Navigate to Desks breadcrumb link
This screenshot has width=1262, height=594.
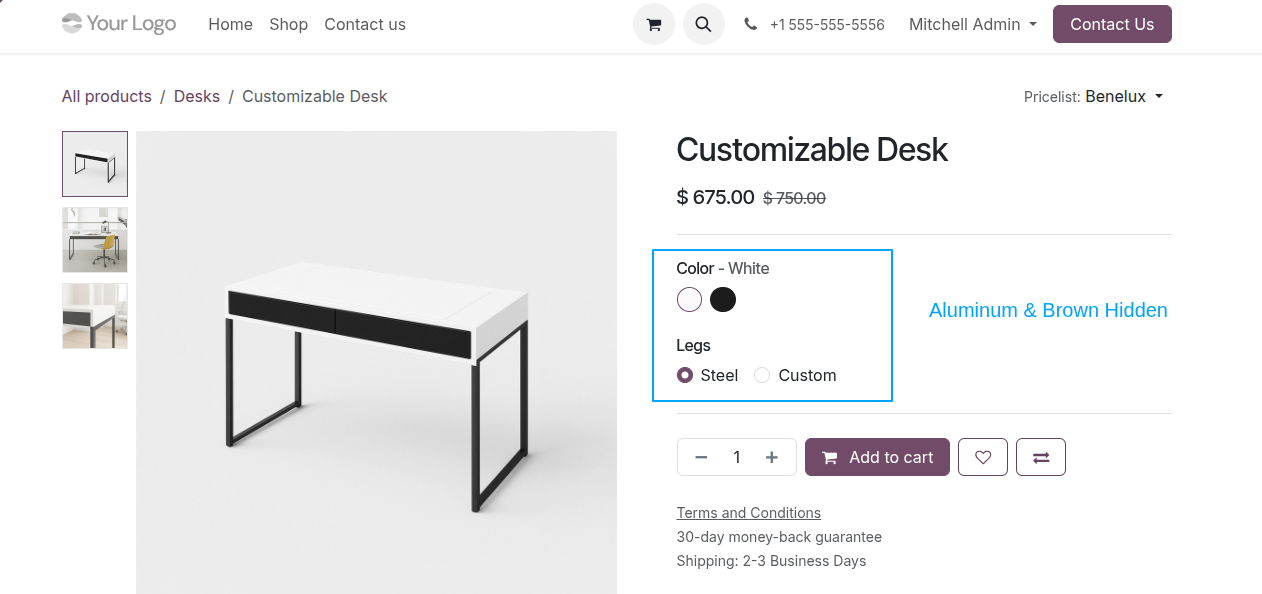click(197, 96)
